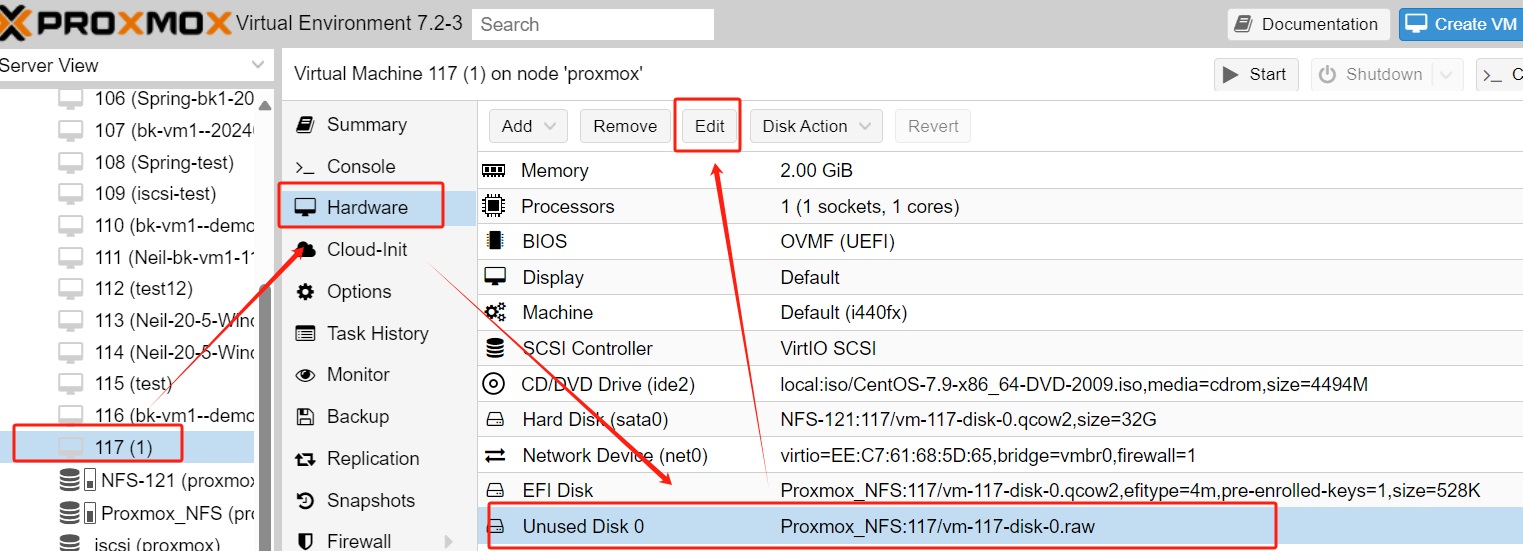
Task: Click the Firewall shield icon
Action: click(x=305, y=541)
